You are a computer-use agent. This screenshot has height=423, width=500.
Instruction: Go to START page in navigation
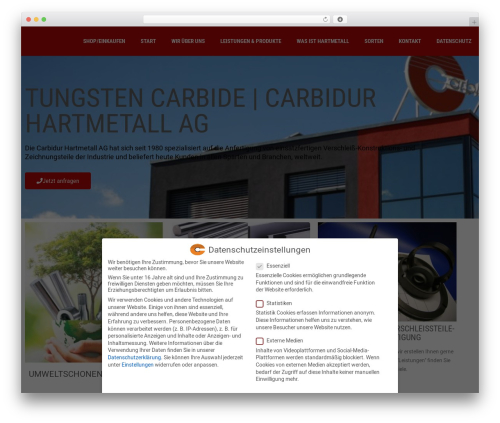148,41
